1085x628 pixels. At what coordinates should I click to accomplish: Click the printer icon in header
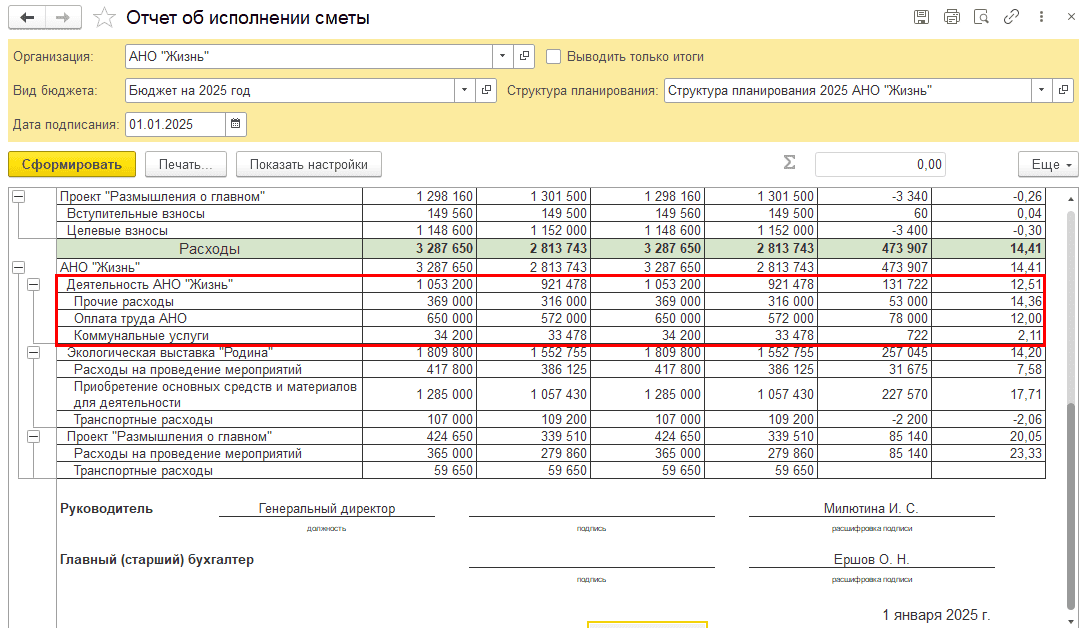click(951, 17)
